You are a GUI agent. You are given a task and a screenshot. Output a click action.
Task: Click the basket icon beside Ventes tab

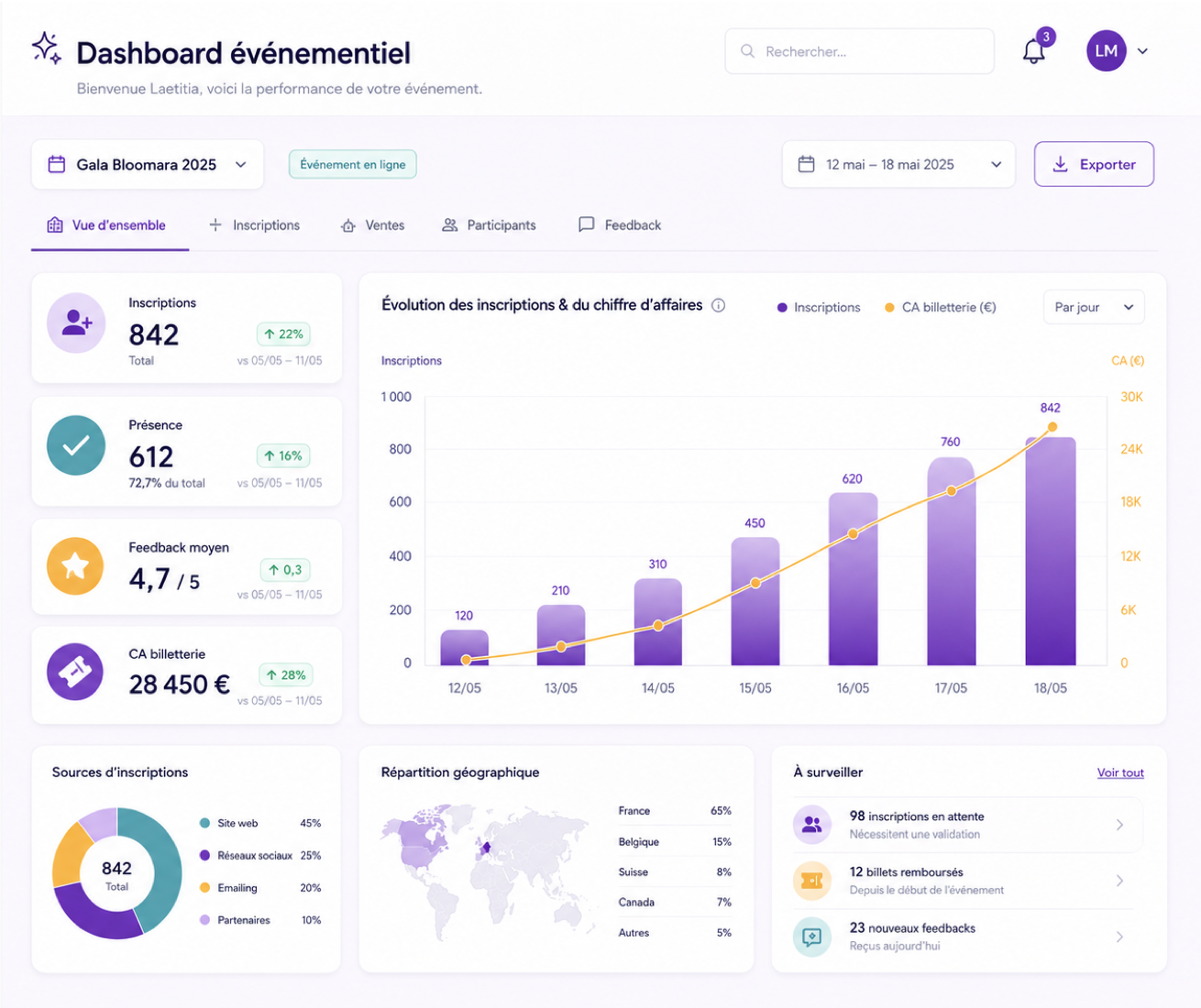click(348, 225)
